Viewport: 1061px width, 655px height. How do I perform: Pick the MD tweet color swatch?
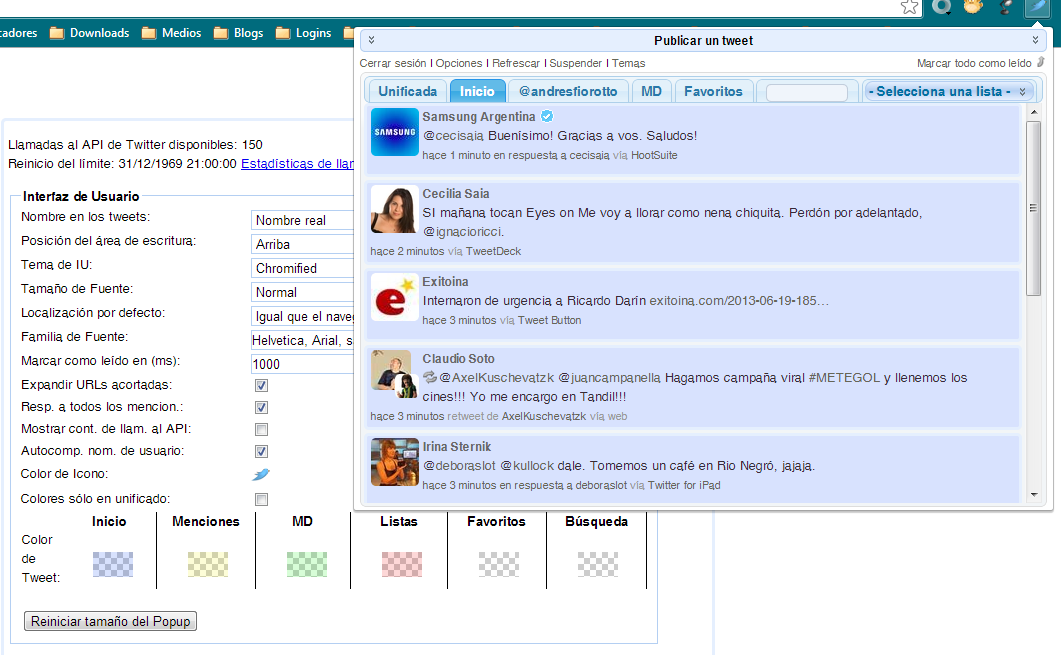[x=307, y=564]
